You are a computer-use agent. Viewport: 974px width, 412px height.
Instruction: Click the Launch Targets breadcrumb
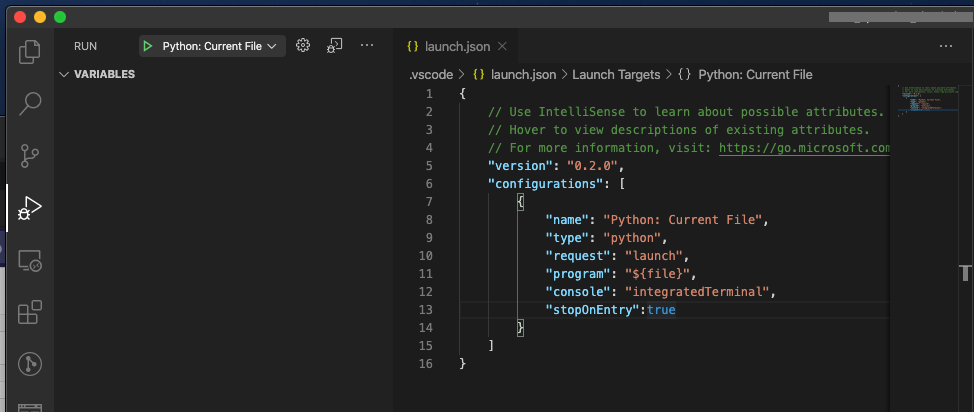(x=616, y=75)
